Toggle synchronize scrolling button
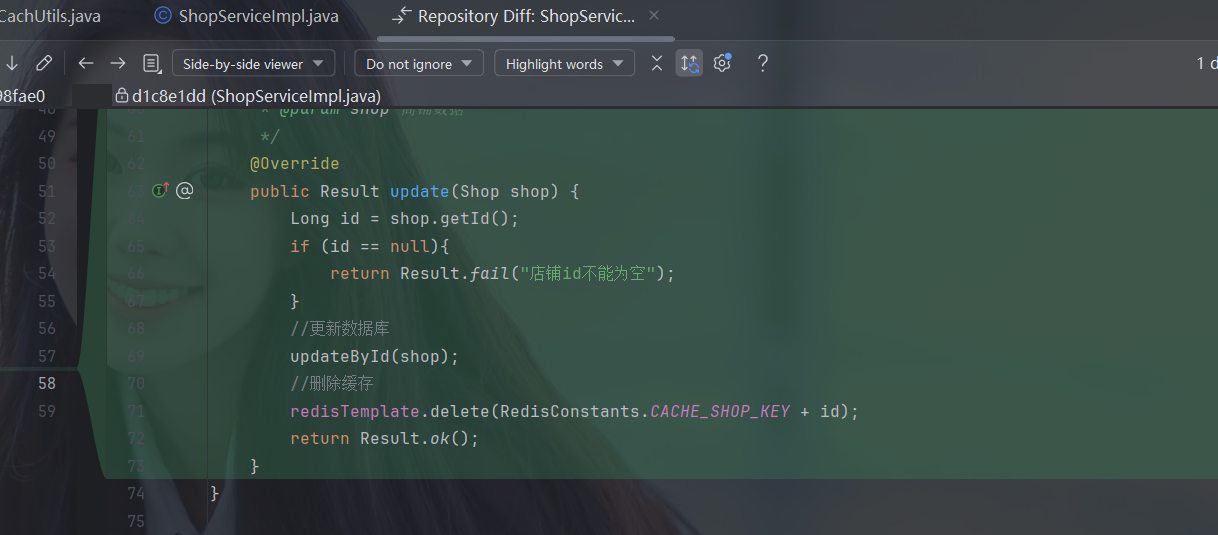 pos(689,63)
